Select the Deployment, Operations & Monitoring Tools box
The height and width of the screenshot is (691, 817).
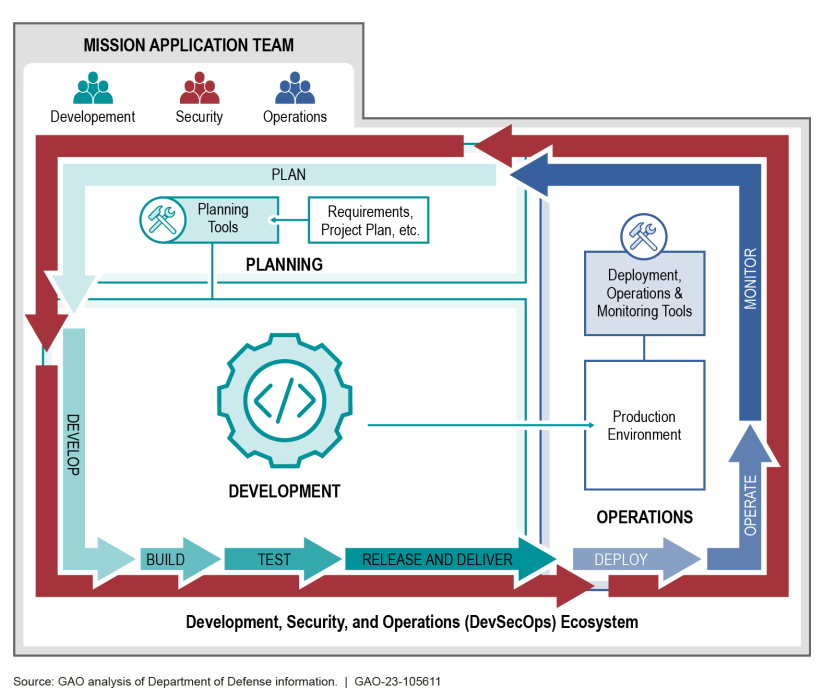pyautogui.click(x=645, y=293)
